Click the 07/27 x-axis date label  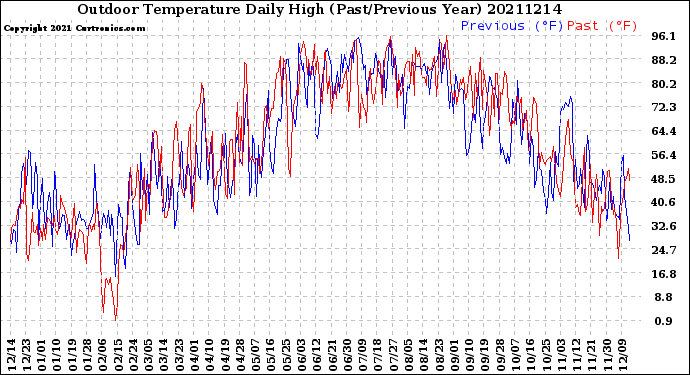tap(392, 355)
